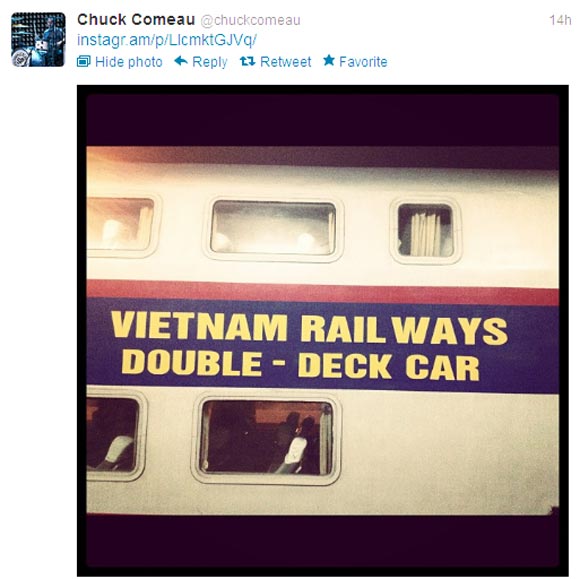The width and height of the screenshot is (580, 579).
Task: Click the Favorite star icon
Action: tap(329, 60)
